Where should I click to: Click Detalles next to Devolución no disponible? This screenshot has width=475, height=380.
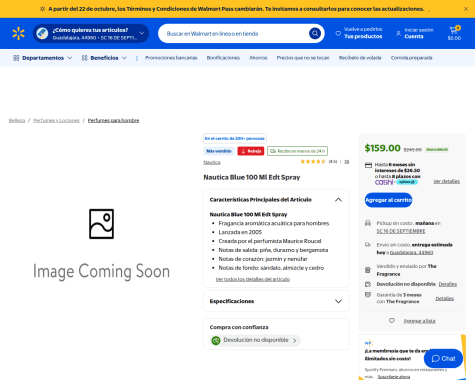point(448,284)
